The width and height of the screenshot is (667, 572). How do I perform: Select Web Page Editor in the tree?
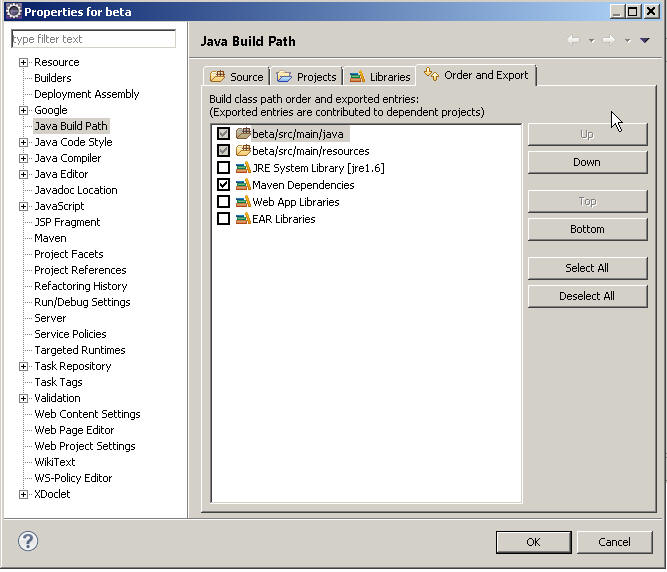[x=74, y=430]
